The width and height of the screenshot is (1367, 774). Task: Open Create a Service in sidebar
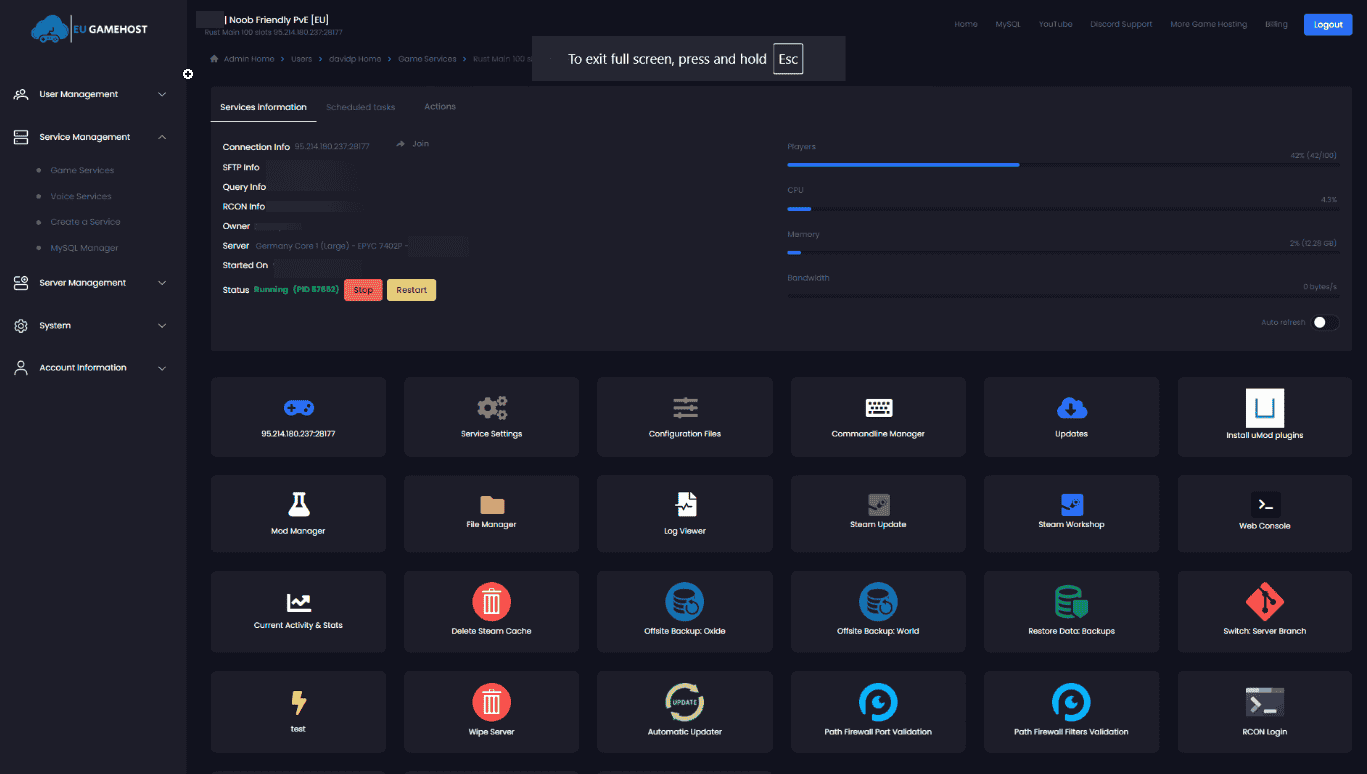point(85,222)
